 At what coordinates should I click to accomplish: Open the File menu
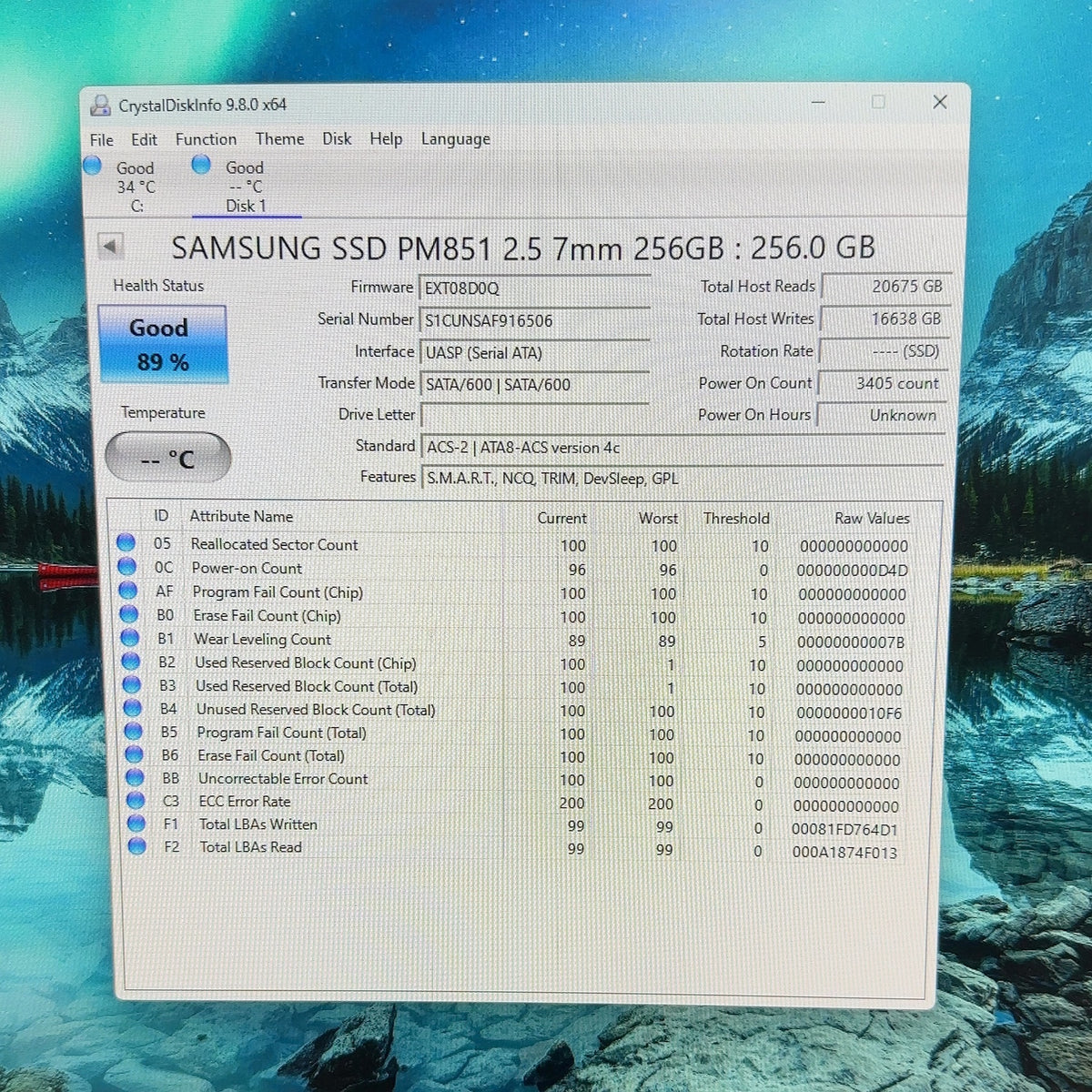(101, 140)
